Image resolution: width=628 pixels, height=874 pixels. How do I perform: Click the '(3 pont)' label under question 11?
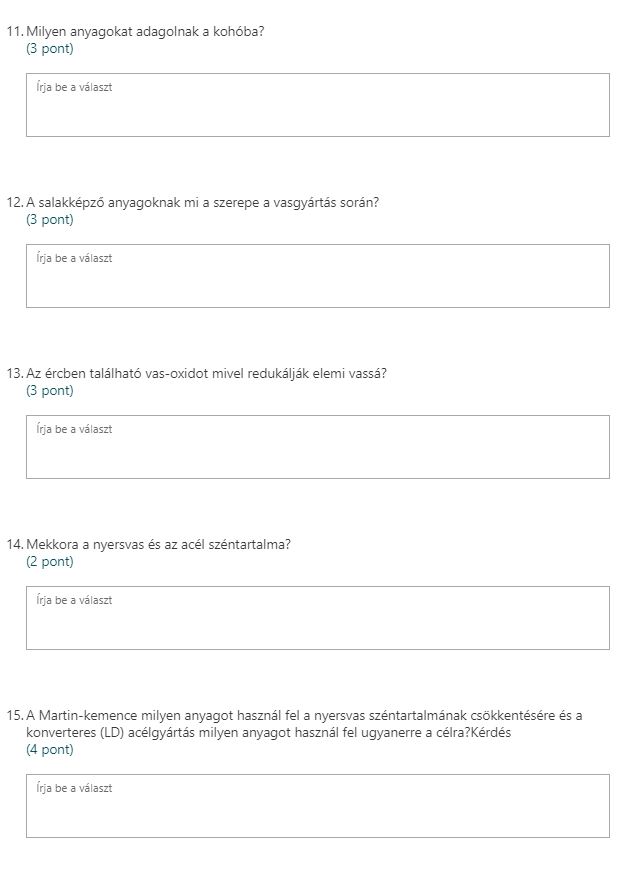50,48
